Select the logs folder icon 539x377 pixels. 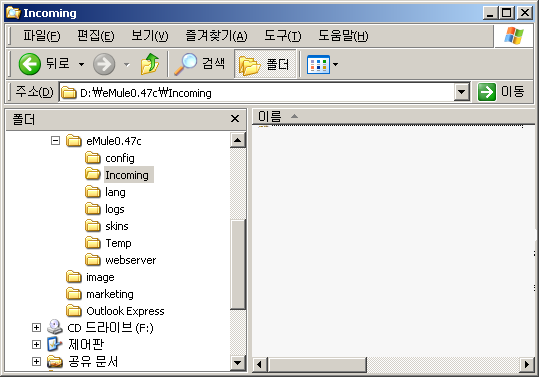click(93, 209)
